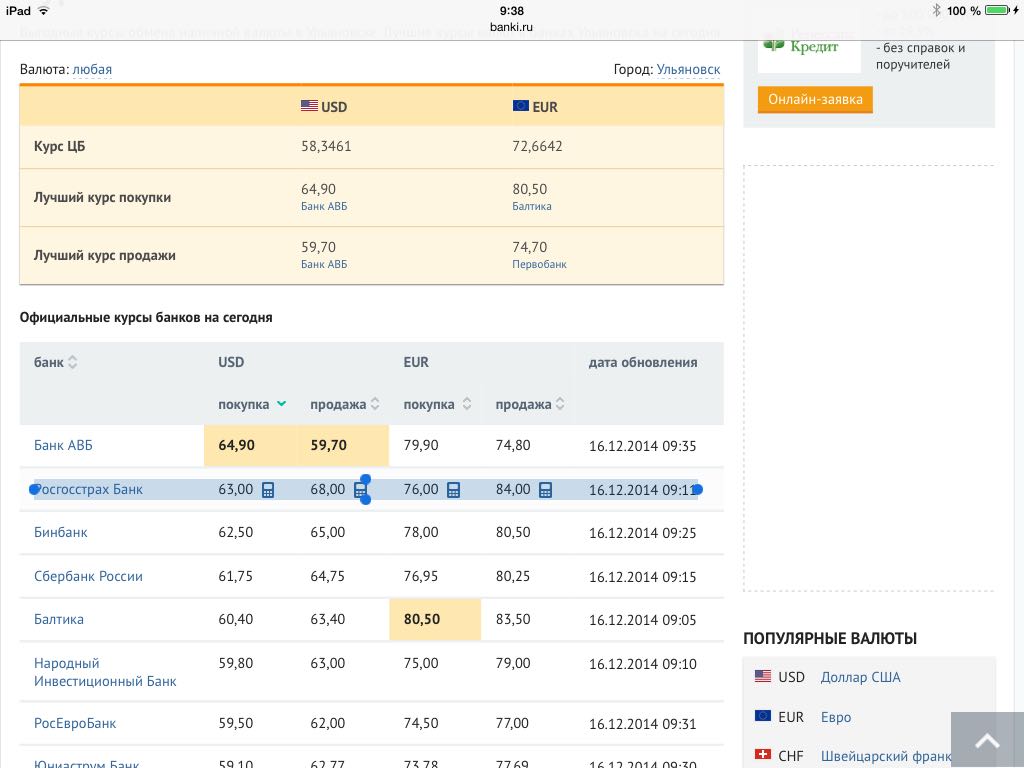Screen dimensions: 1024x768
Task: Tap the Swiss flag in popular currencies
Action: (763, 755)
